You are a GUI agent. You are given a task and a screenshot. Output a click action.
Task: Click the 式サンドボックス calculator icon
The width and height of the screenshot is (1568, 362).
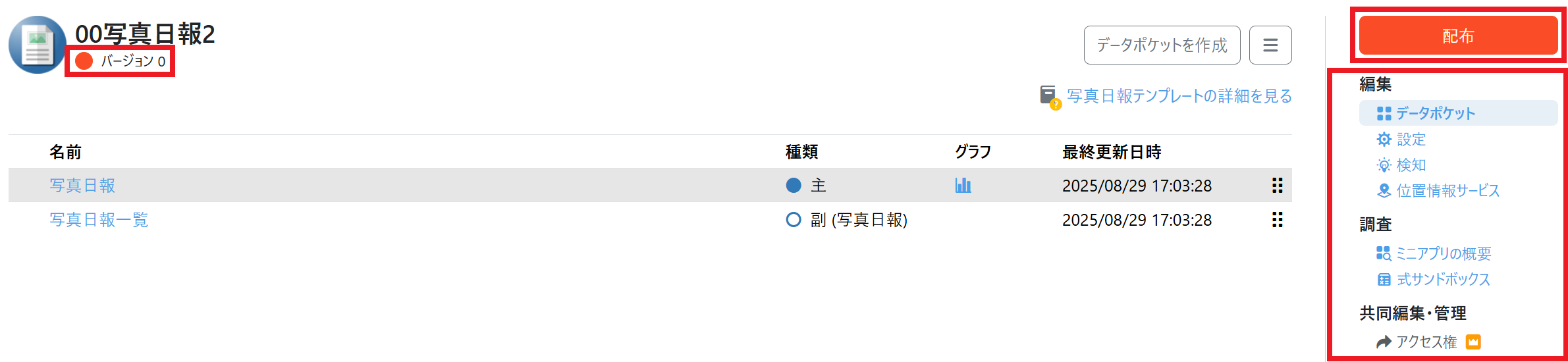[1384, 280]
